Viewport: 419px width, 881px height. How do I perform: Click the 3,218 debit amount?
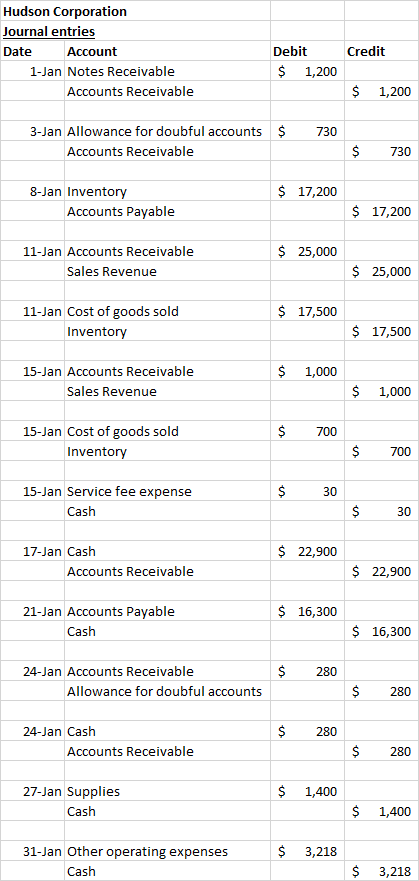coord(307,853)
